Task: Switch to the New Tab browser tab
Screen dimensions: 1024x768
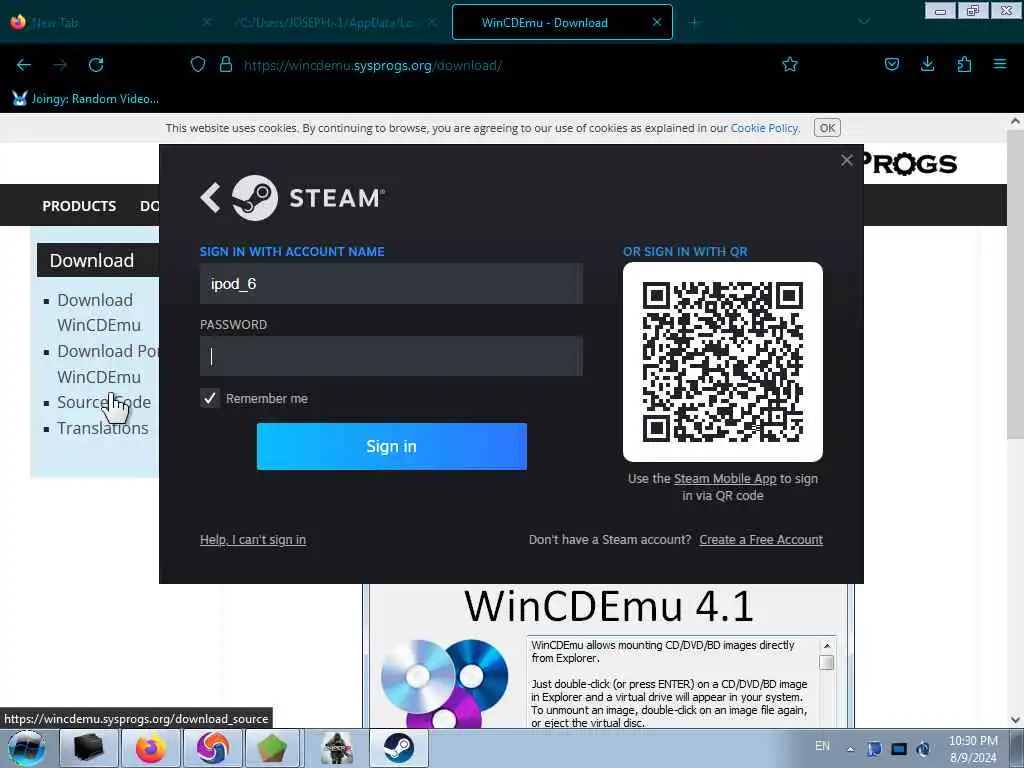Action: click(x=110, y=23)
